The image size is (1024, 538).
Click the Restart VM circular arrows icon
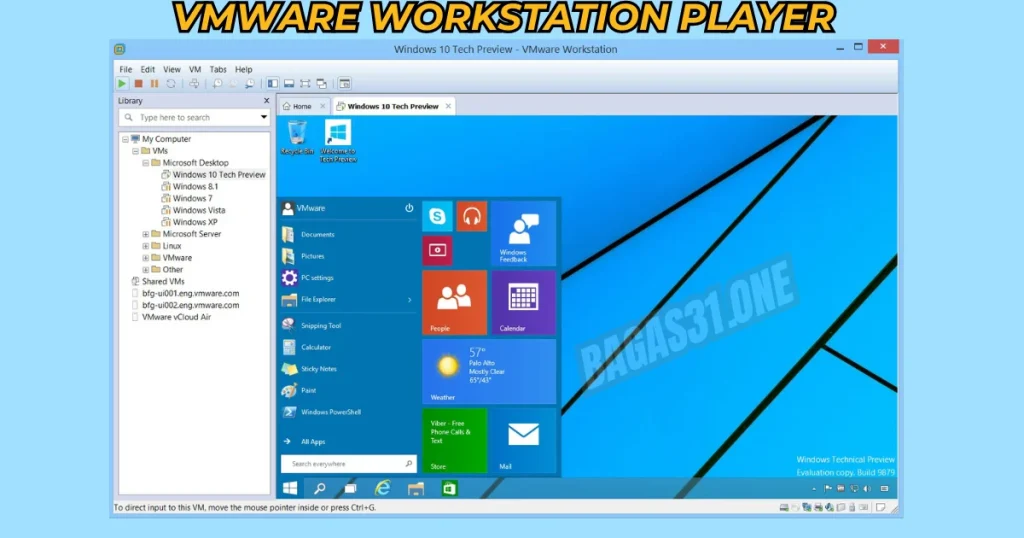pyautogui.click(x=170, y=84)
